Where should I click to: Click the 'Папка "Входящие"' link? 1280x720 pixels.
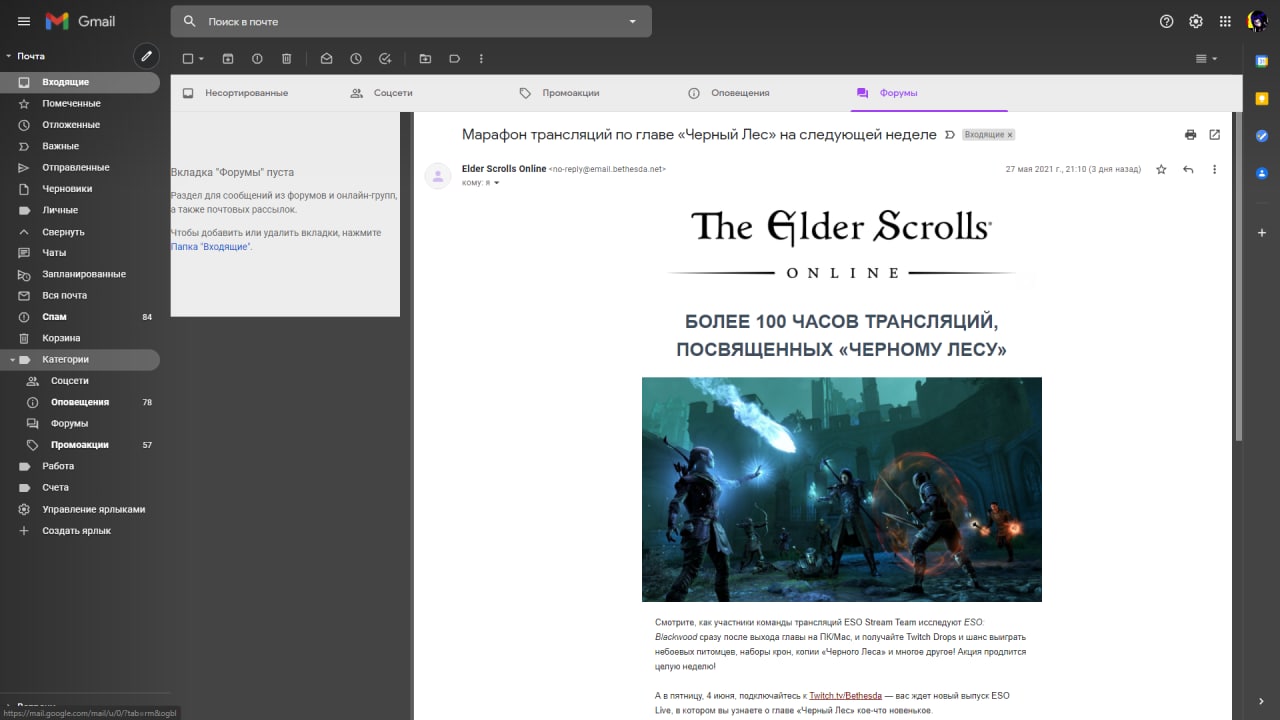point(211,246)
